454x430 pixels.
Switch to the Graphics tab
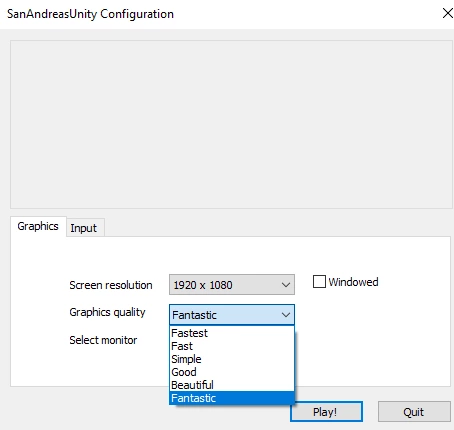click(38, 226)
